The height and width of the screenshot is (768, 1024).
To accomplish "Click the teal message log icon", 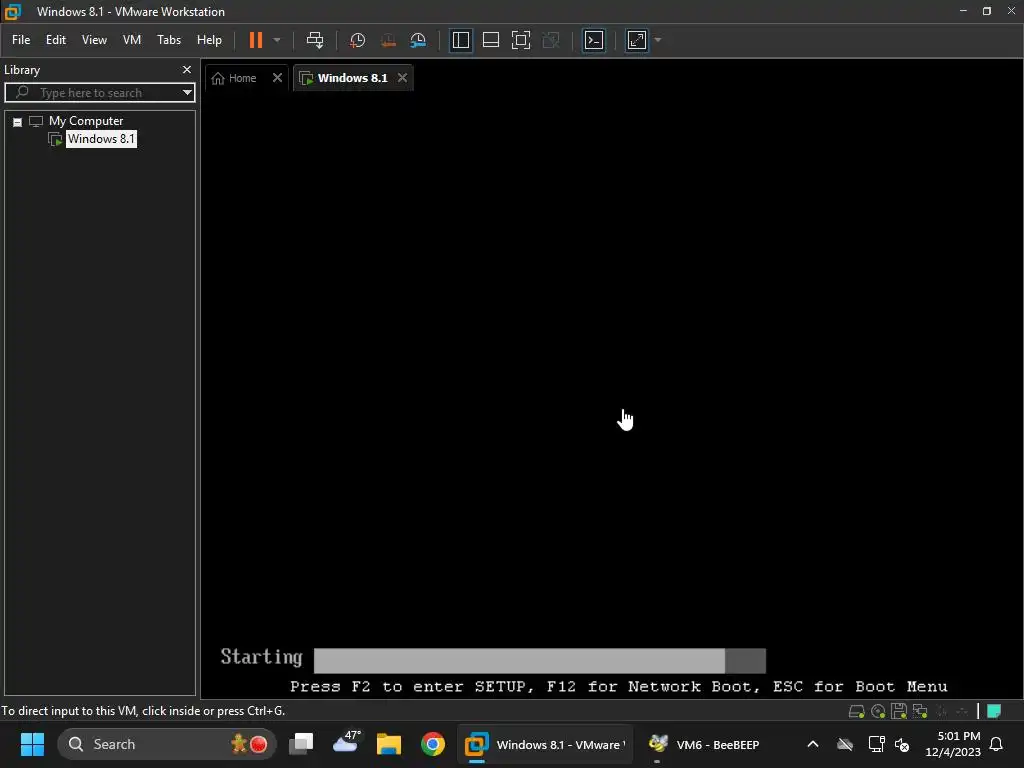I will 994,711.
